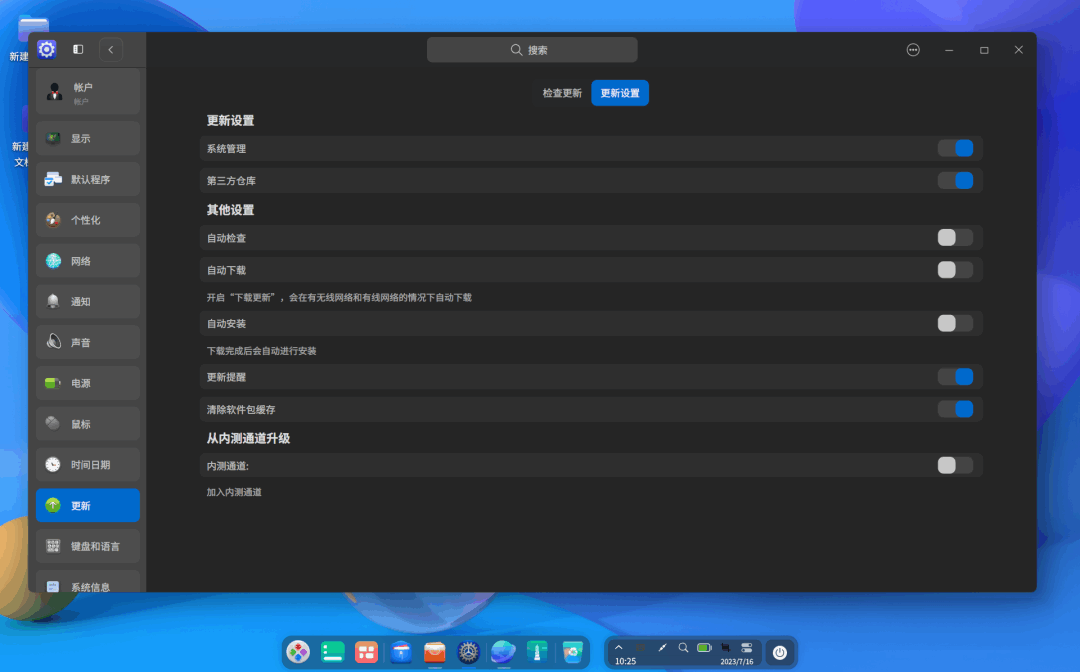Open the launcher icon in the dock
The height and width of the screenshot is (672, 1080).
tap(298, 651)
